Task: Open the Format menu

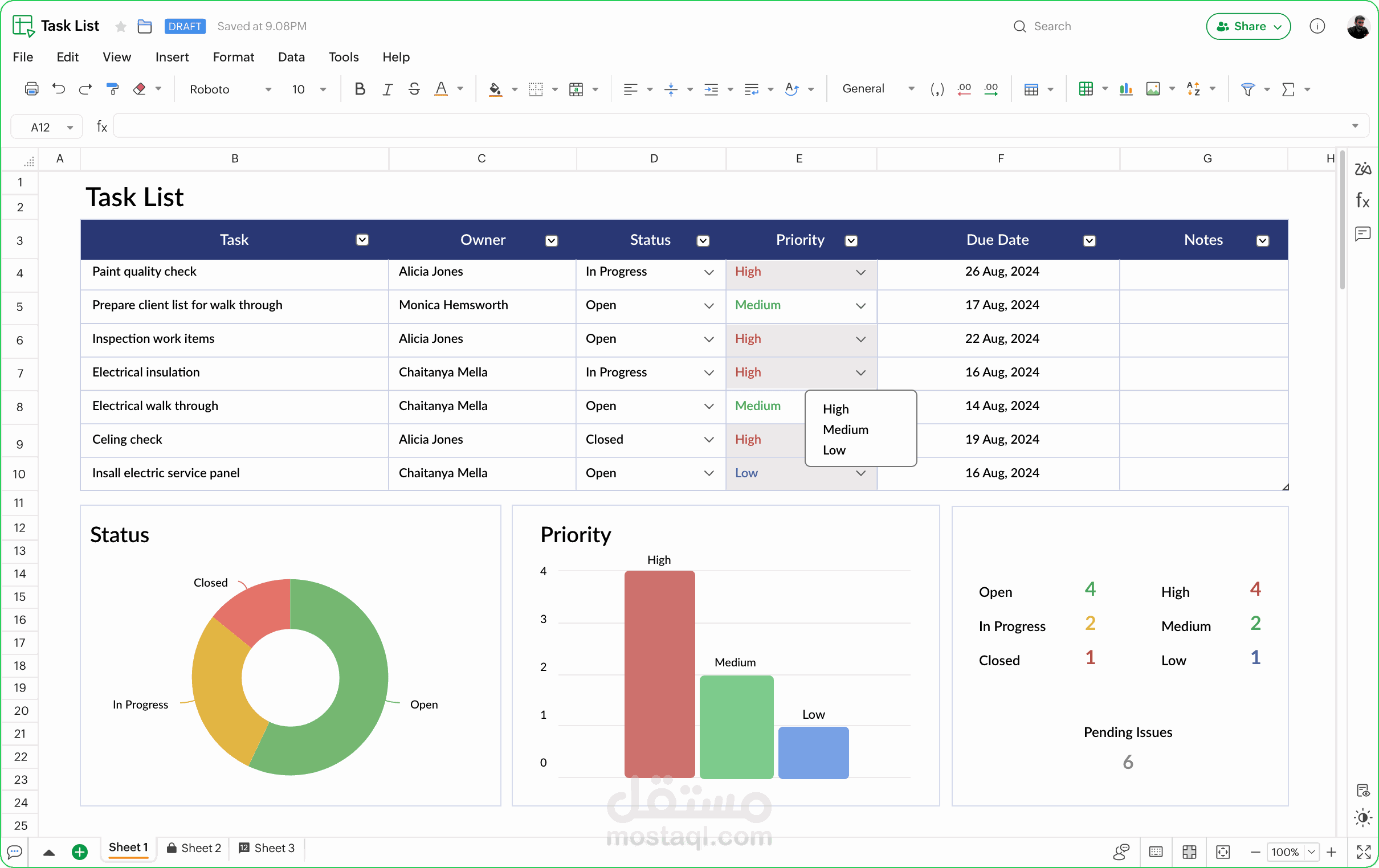Action: 233,57
